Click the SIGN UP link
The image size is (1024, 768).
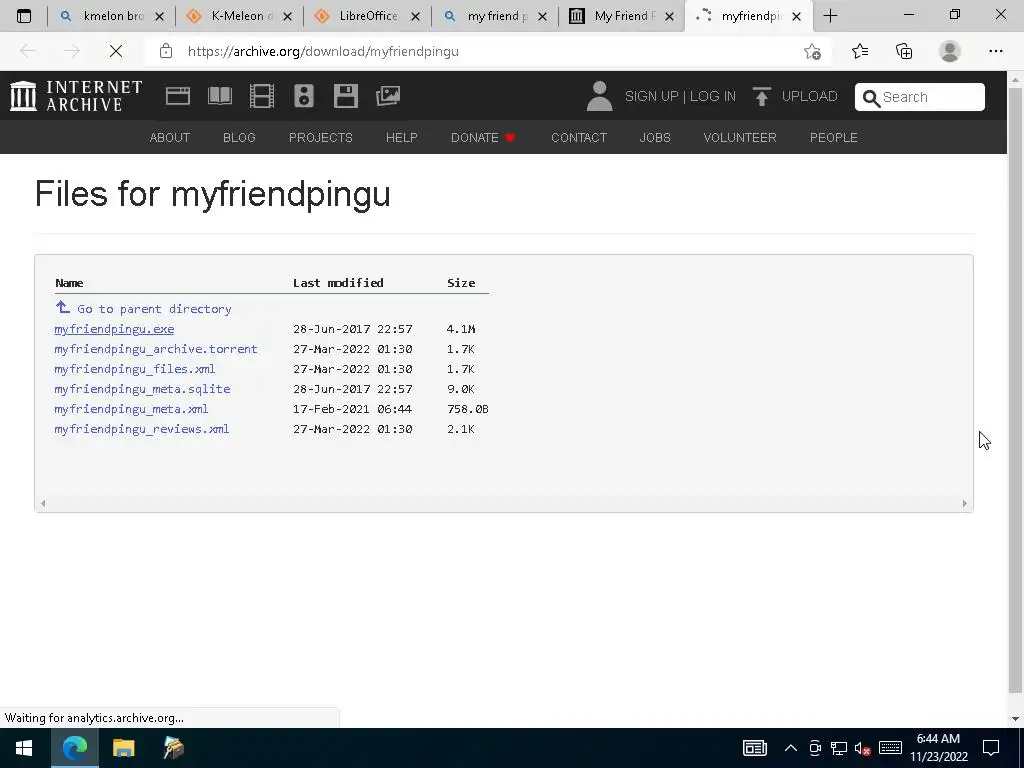(651, 97)
